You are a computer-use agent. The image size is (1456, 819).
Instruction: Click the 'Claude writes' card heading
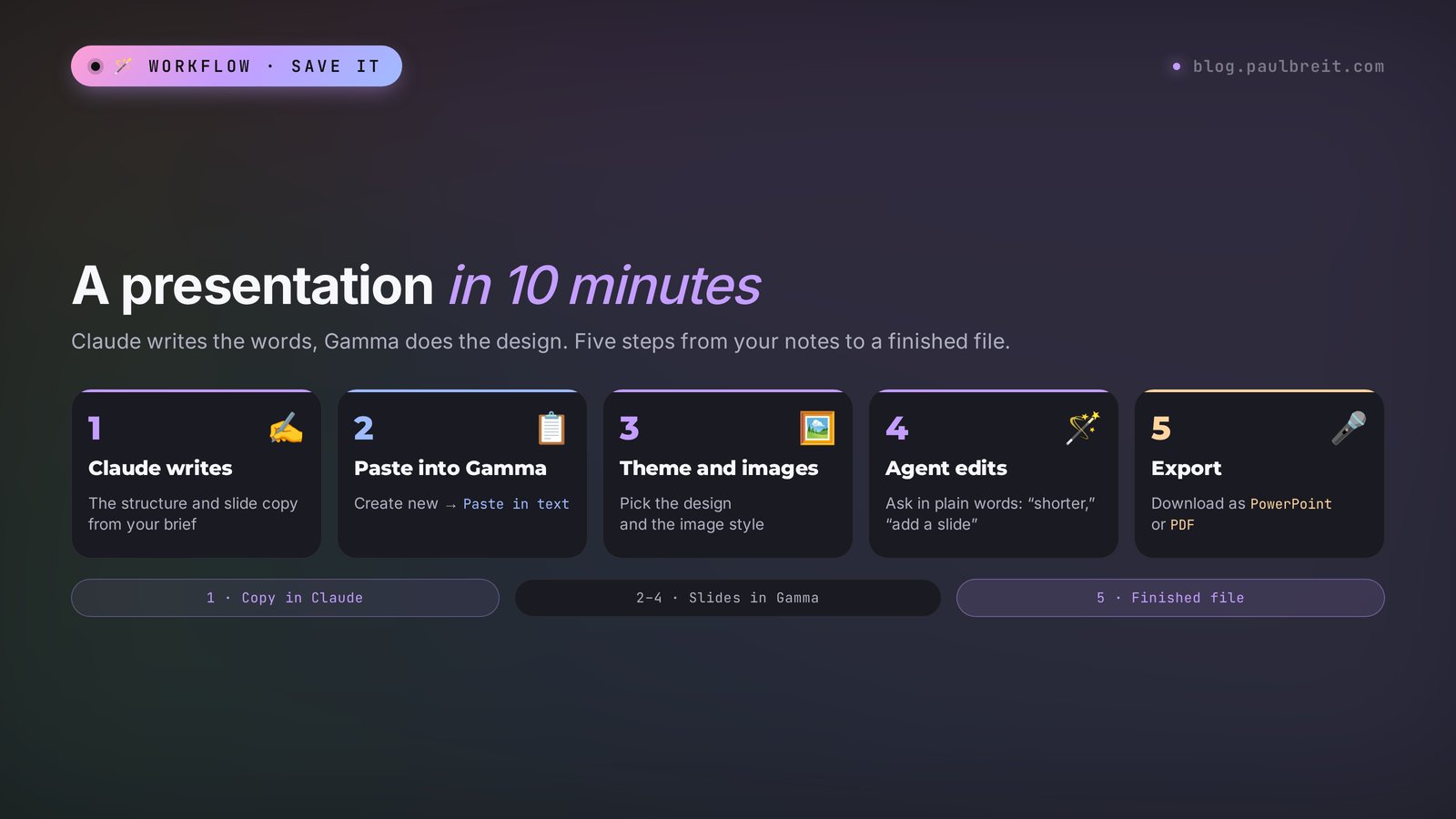click(160, 468)
